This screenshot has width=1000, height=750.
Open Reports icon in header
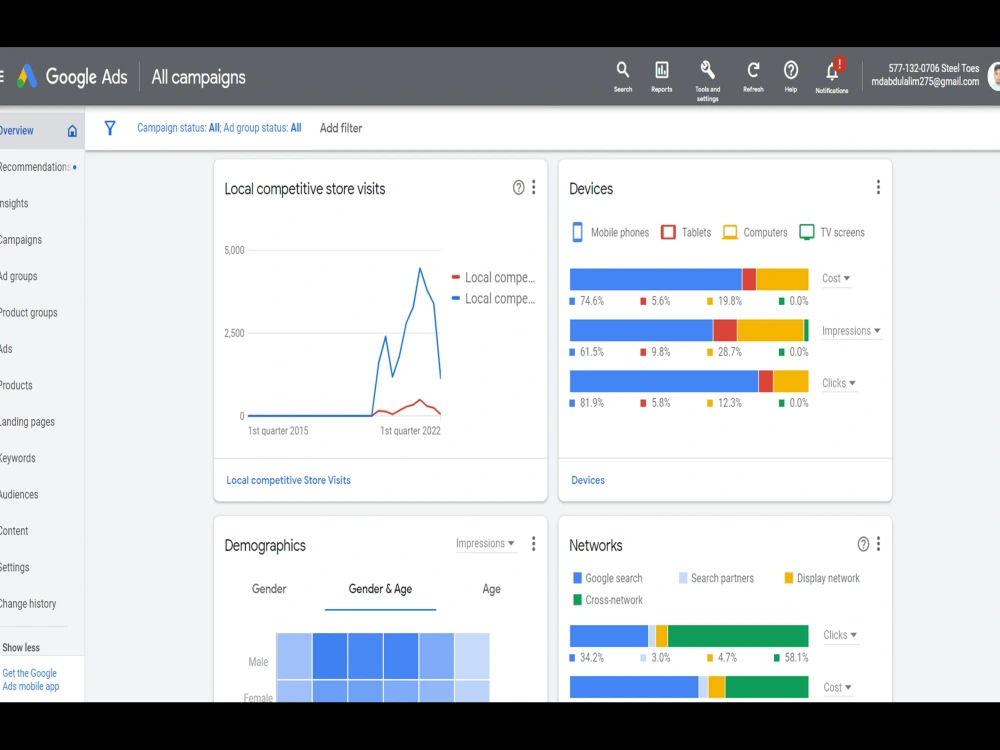point(661,77)
